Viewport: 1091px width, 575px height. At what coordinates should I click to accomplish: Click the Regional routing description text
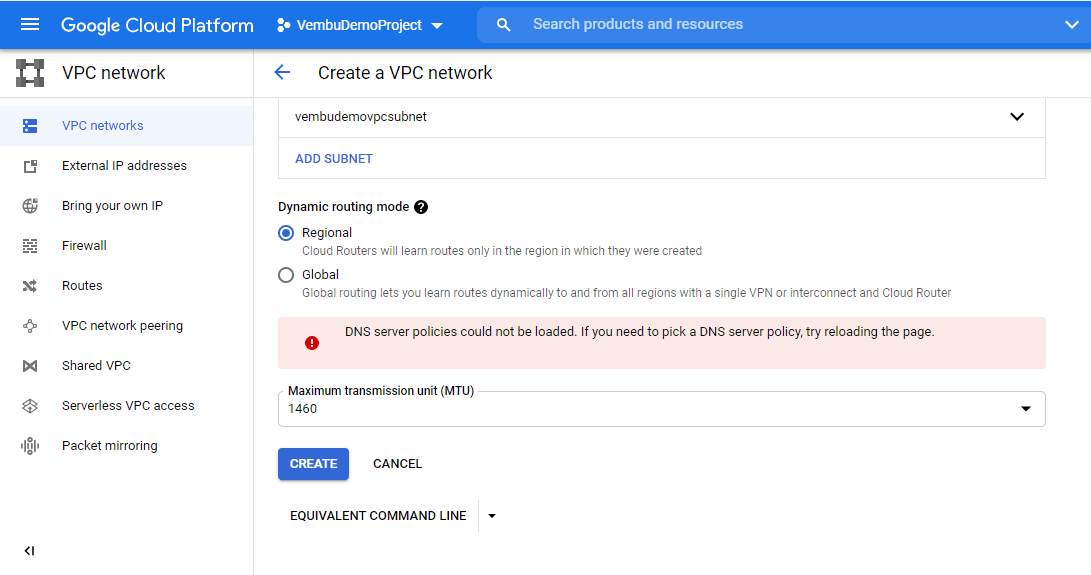(x=502, y=251)
